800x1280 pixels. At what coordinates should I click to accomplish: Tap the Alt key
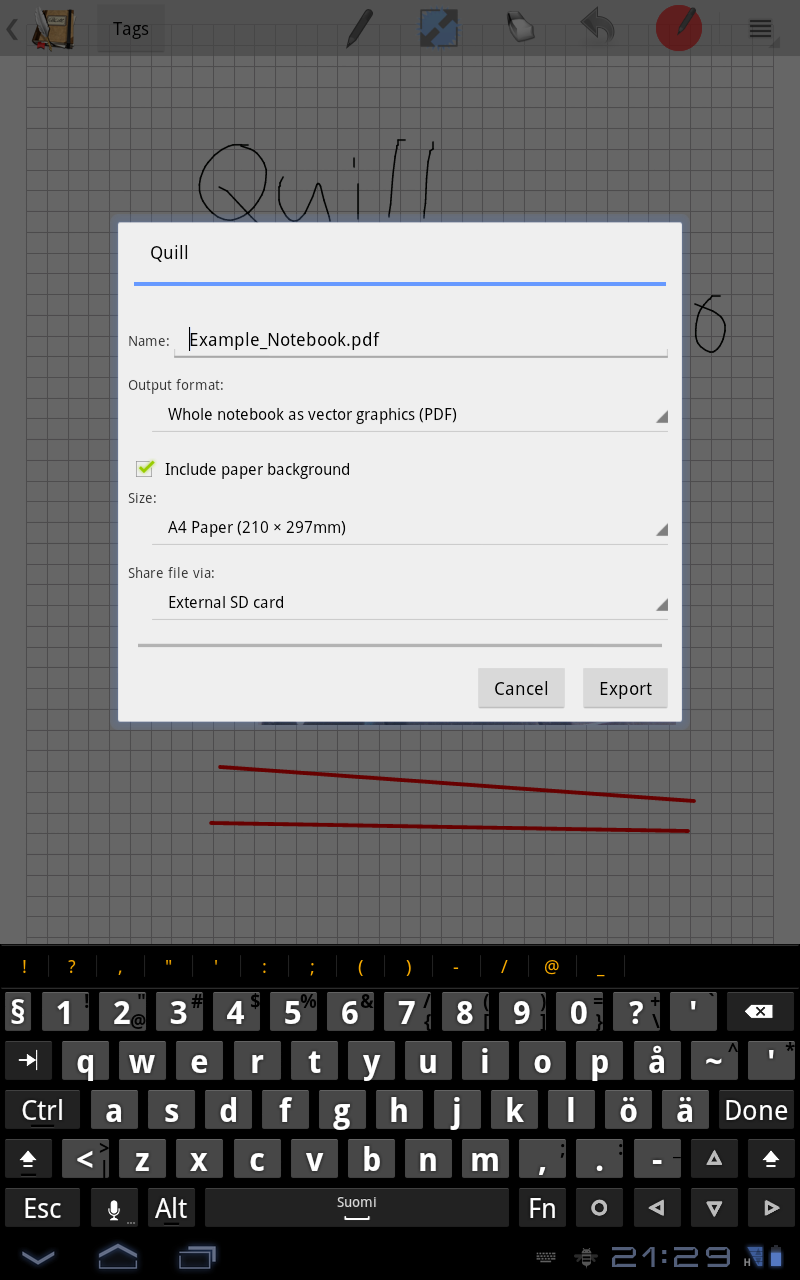171,1208
